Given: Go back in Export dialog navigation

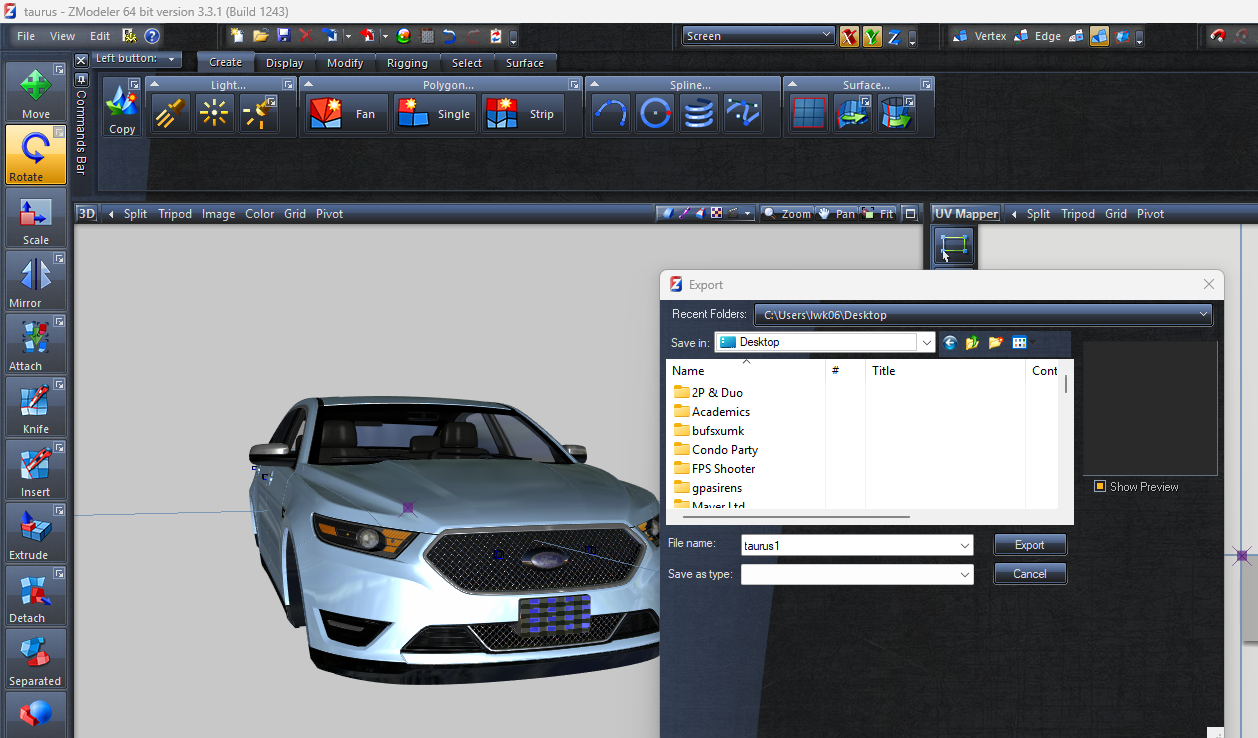Looking at the screenshot, I should [950, 342].
